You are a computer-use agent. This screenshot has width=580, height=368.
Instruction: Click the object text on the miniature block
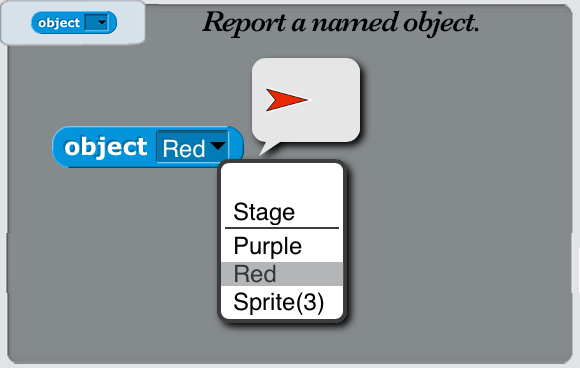click(x=59, y=23)
